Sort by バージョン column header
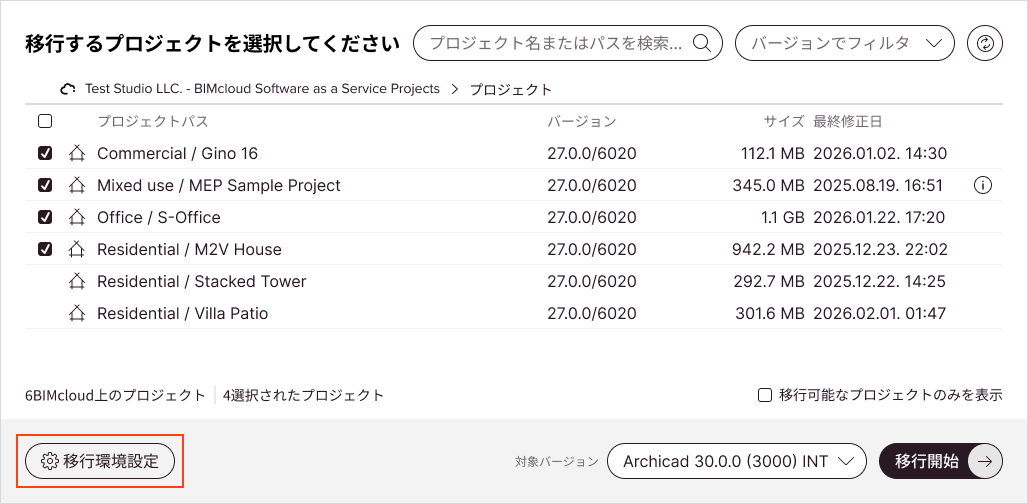This screenshot has width=1028, height=504. point(582,121)
